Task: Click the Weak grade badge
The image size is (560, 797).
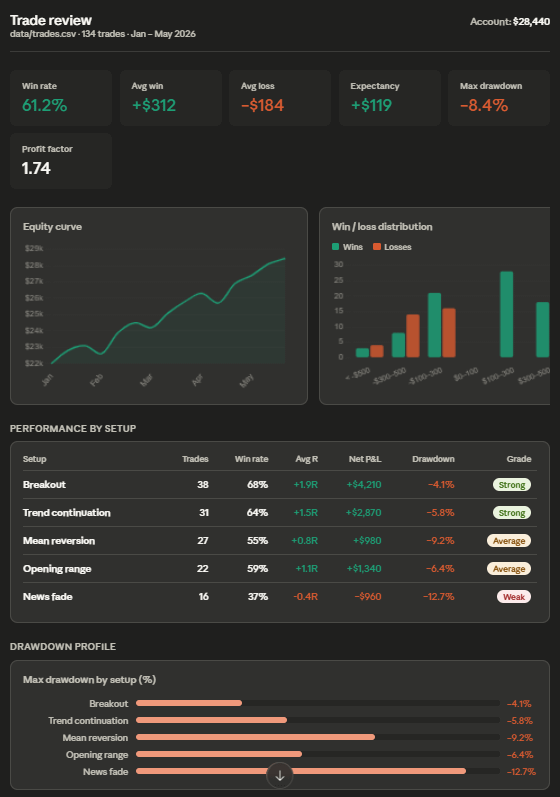Action: tap(514, 597)
